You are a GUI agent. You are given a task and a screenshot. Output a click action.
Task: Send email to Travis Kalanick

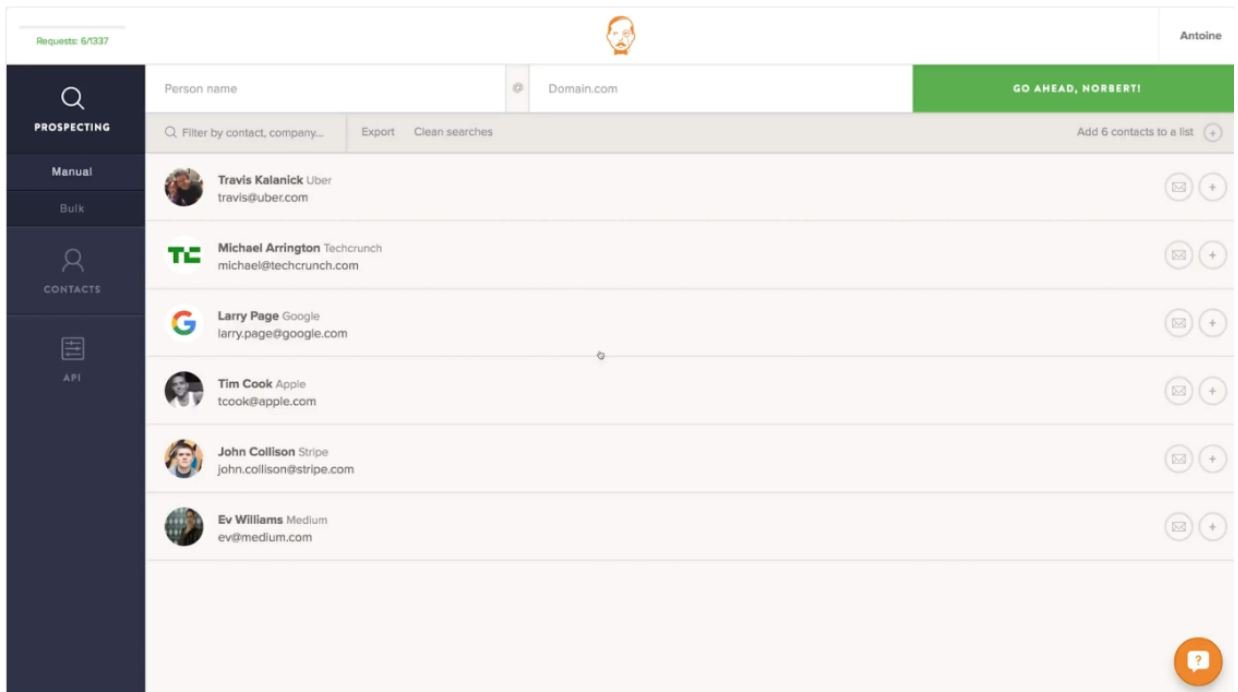(1179, 187)
